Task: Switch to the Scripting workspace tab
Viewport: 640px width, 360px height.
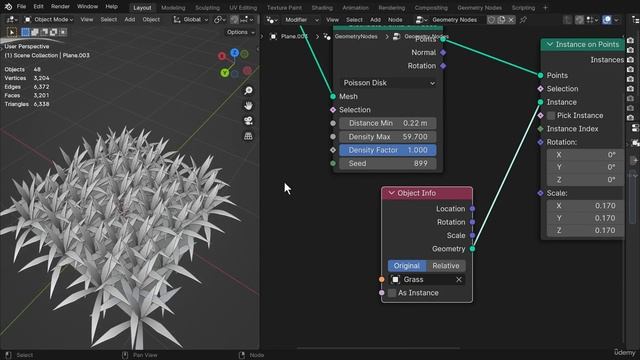Action: pyautogui.click(x=523, y=7)
